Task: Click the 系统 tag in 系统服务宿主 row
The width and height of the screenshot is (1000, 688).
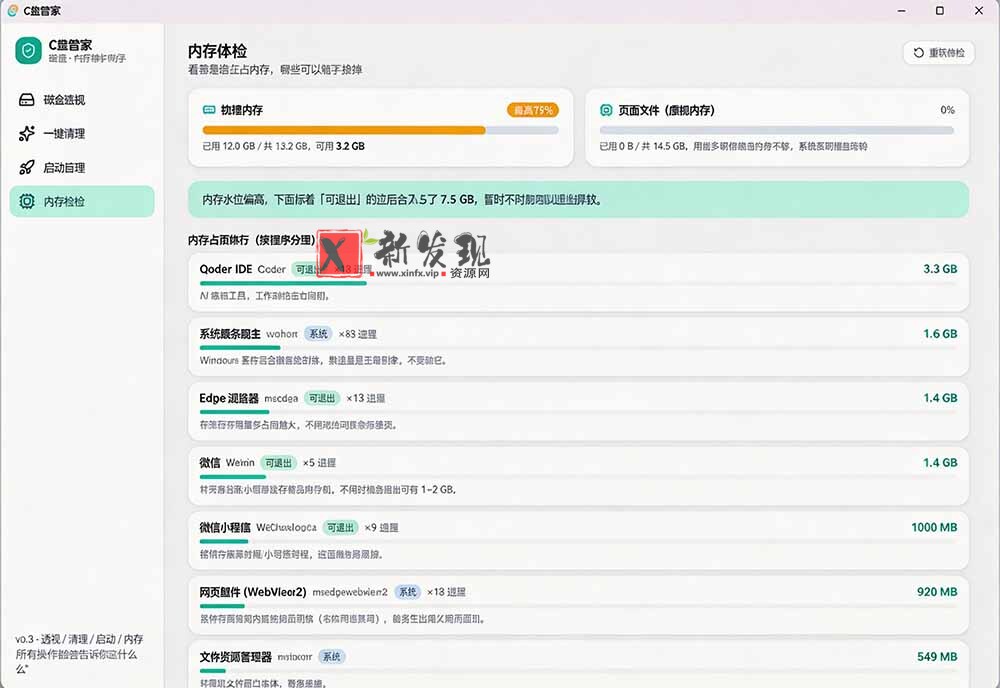Action: click(318, 334)
